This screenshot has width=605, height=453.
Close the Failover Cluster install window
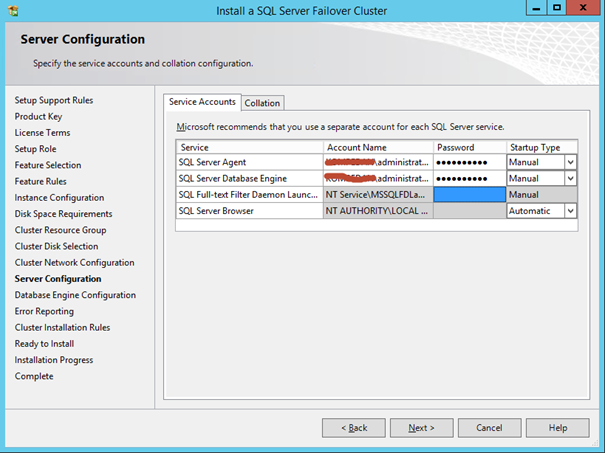[x=581, y=11]
